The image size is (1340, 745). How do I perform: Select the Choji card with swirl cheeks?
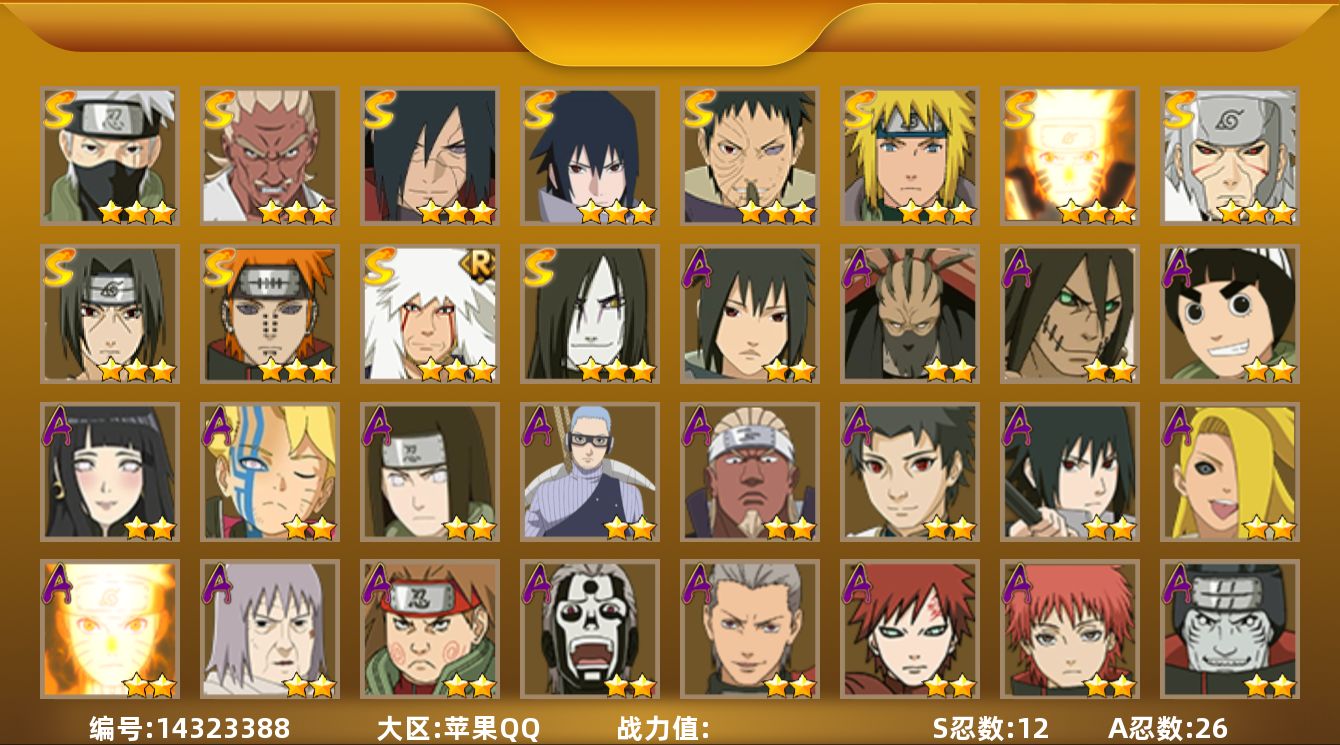[429, 629]
